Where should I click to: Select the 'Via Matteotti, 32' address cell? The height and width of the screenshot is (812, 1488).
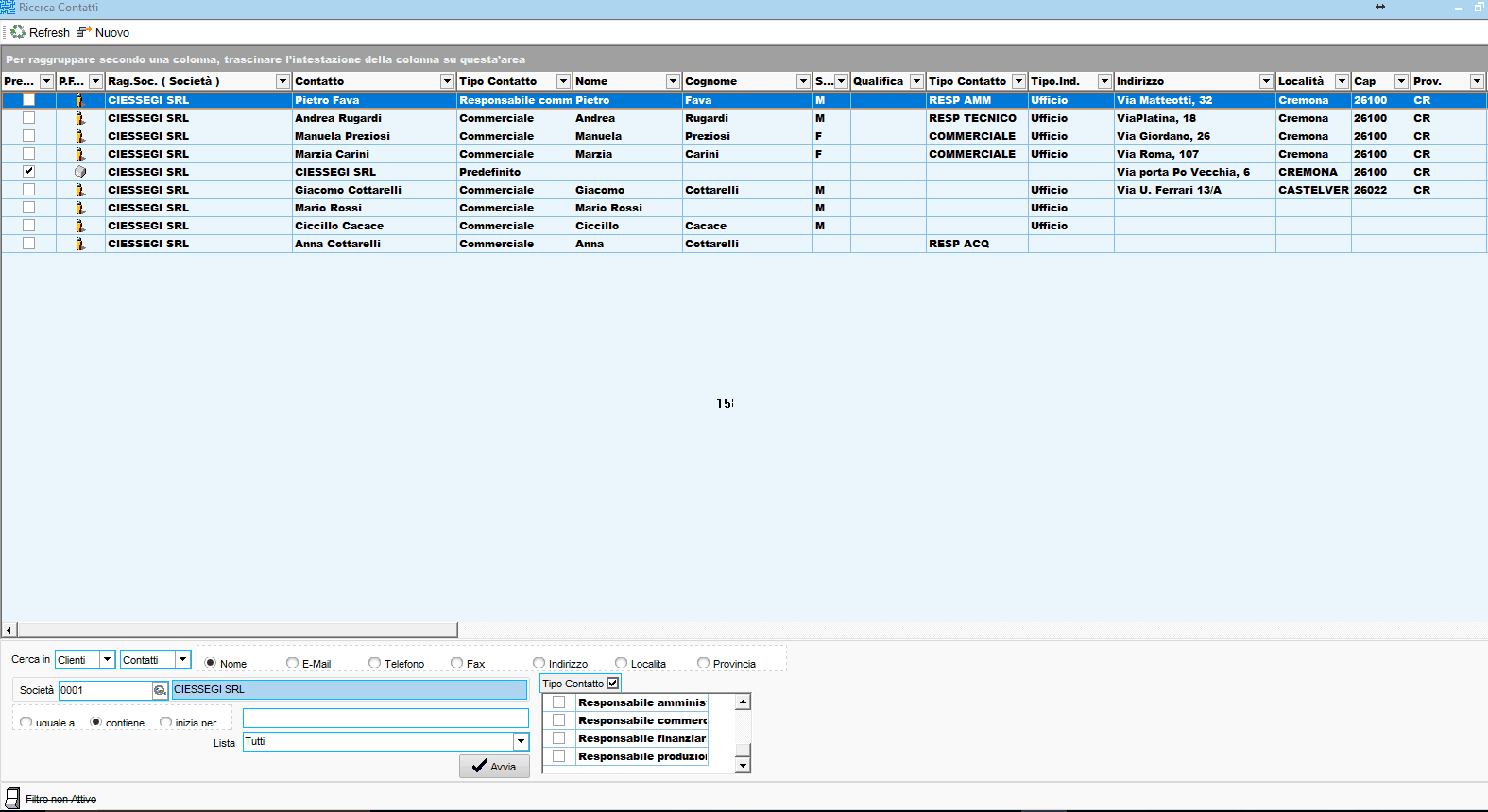click(1194, 100)
